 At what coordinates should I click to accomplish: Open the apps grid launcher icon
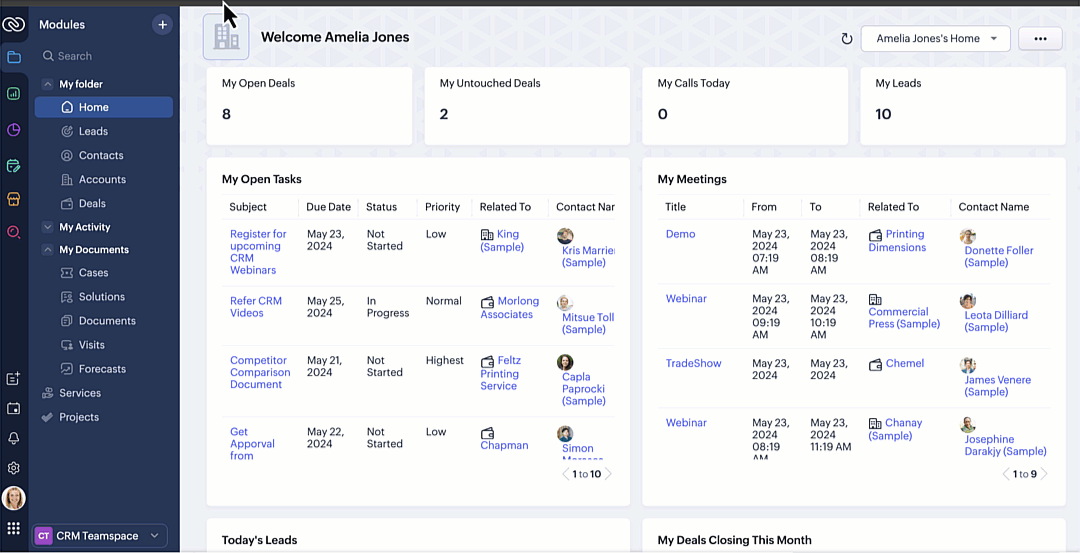[x=14, y=529]
